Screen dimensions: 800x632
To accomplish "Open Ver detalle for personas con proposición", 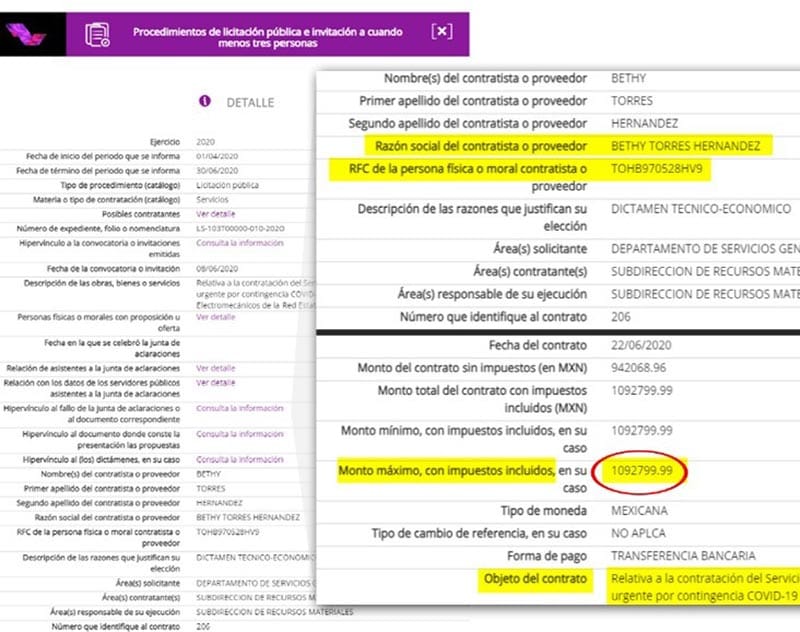I will point(215,317).
